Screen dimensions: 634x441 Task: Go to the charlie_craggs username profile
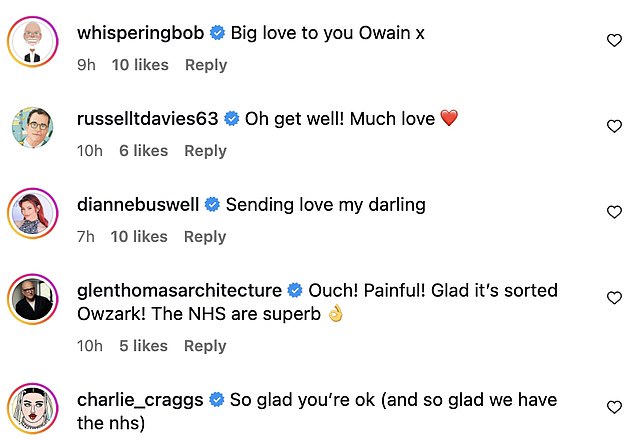coord(140,399)
